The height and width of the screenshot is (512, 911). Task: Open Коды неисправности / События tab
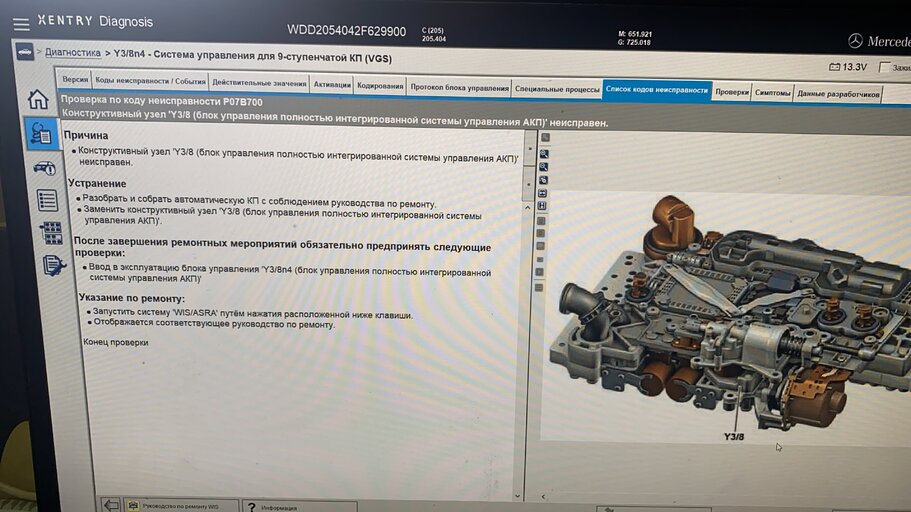point(150,81)
